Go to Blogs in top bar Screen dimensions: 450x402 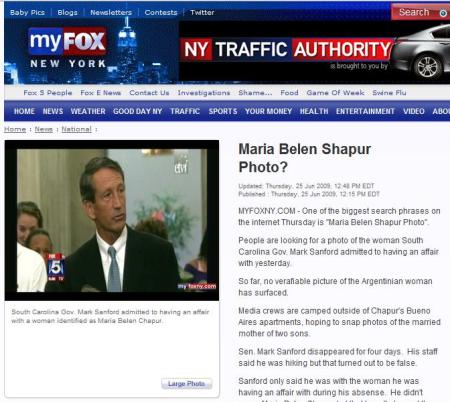[67, 13]
